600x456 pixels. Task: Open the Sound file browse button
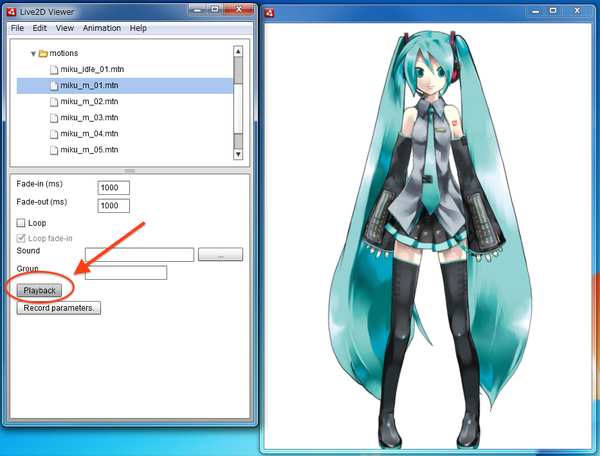pyautogui.click(x=220, y=254)
